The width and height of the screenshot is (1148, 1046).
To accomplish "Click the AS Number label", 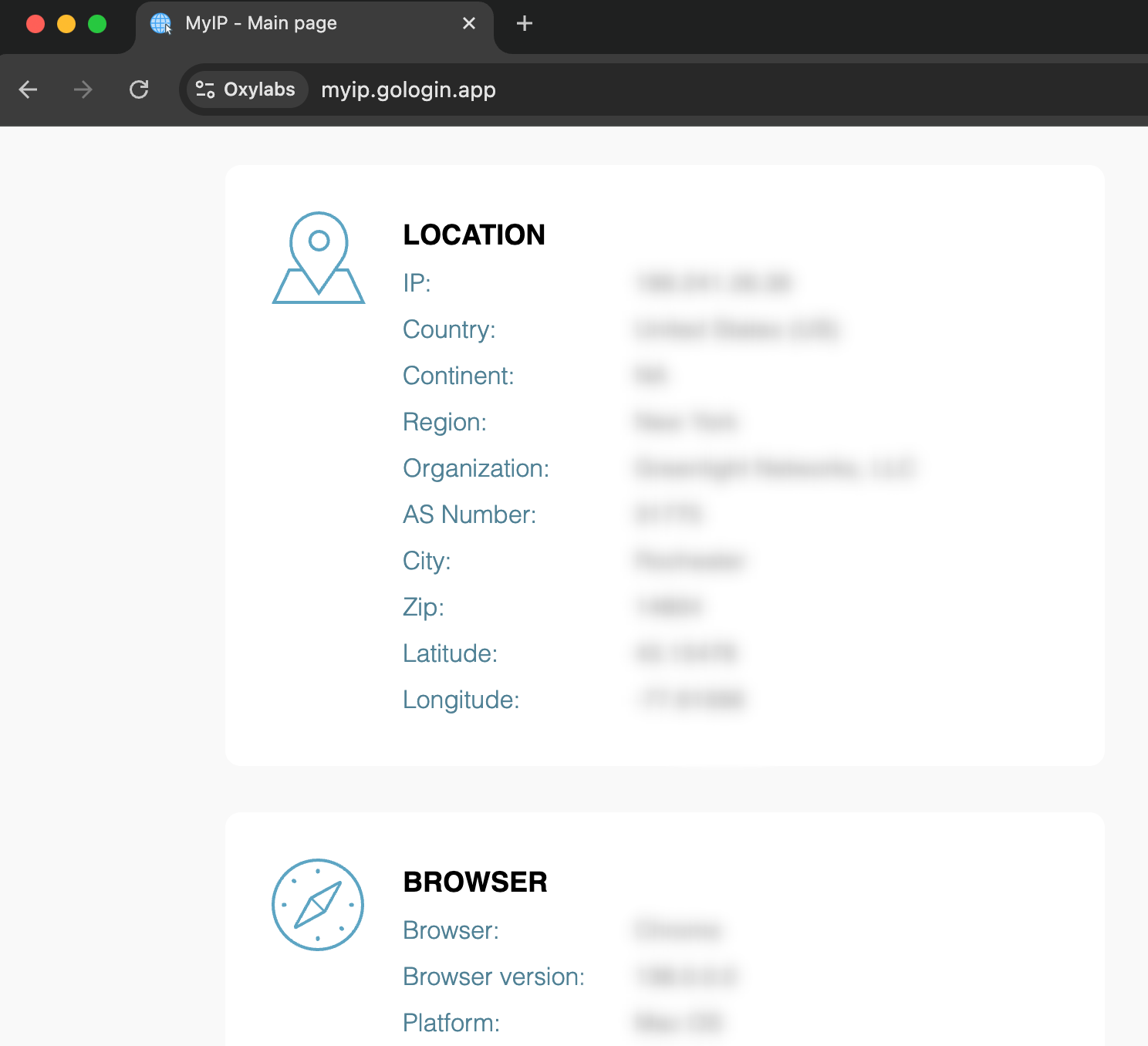I will (x=469, y=515).
